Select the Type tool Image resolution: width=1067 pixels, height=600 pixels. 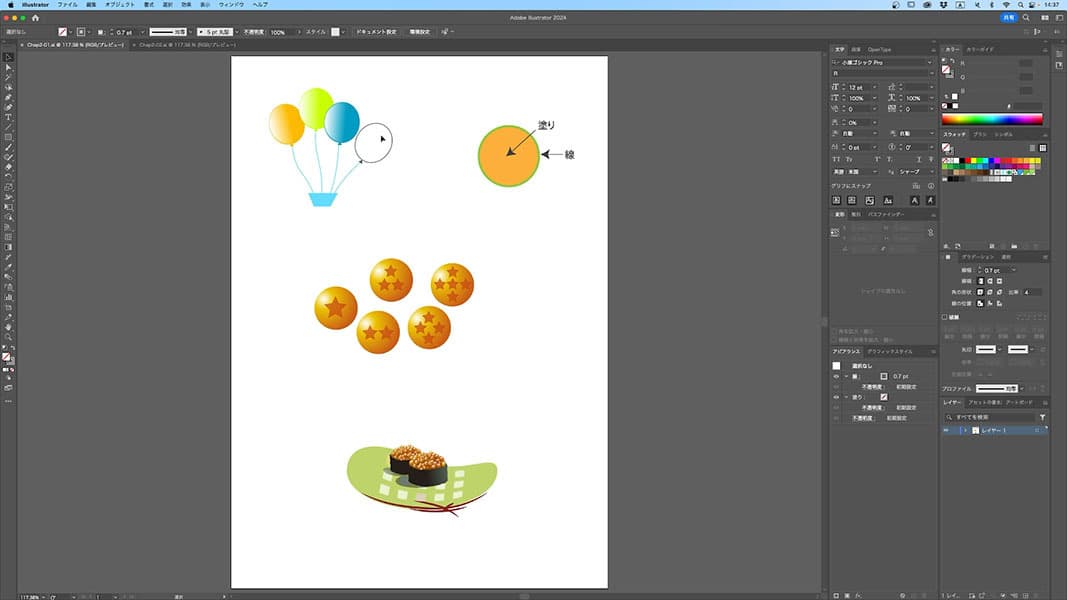pos(8,117)
